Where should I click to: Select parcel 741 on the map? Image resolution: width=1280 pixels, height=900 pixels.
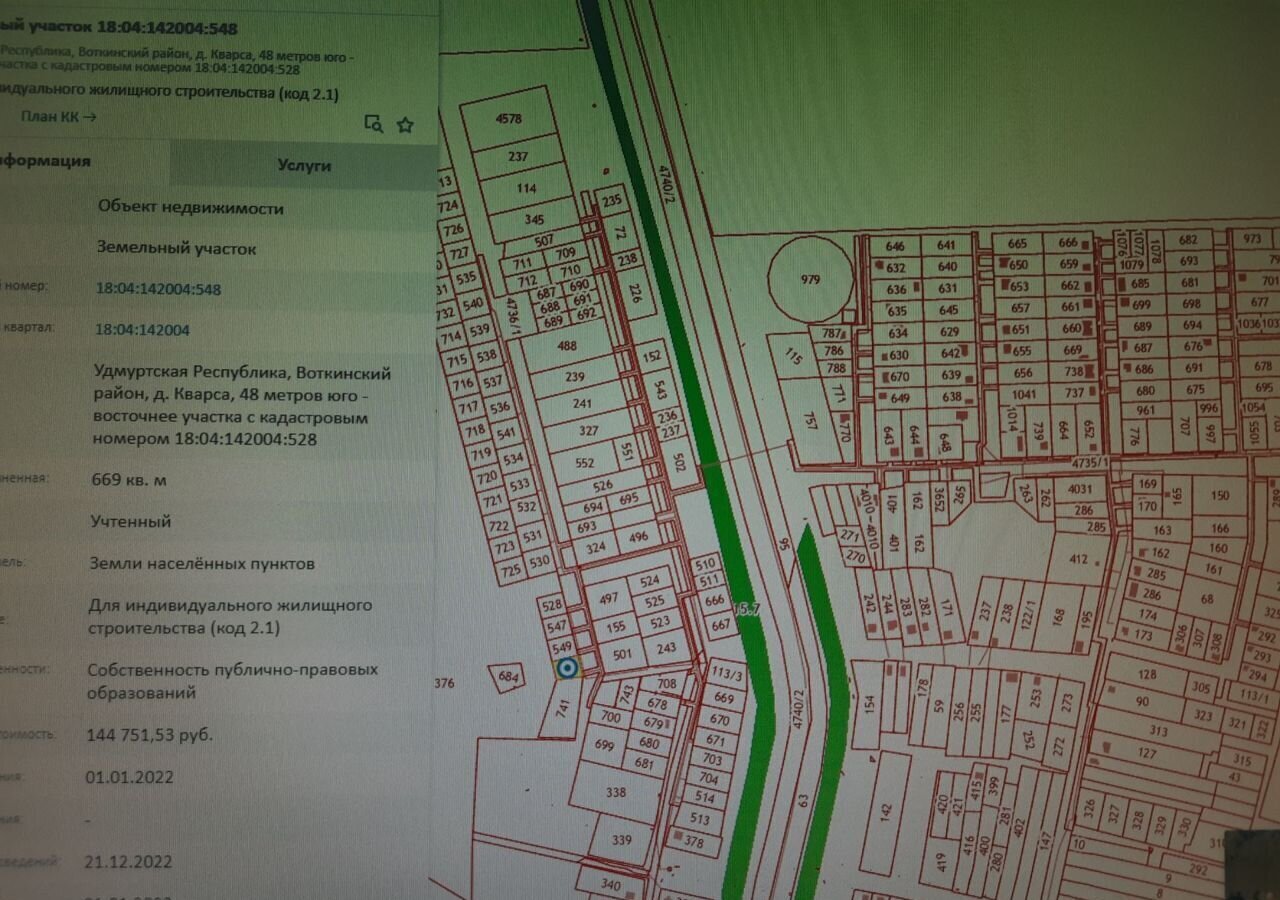click(x=561, y=707)
